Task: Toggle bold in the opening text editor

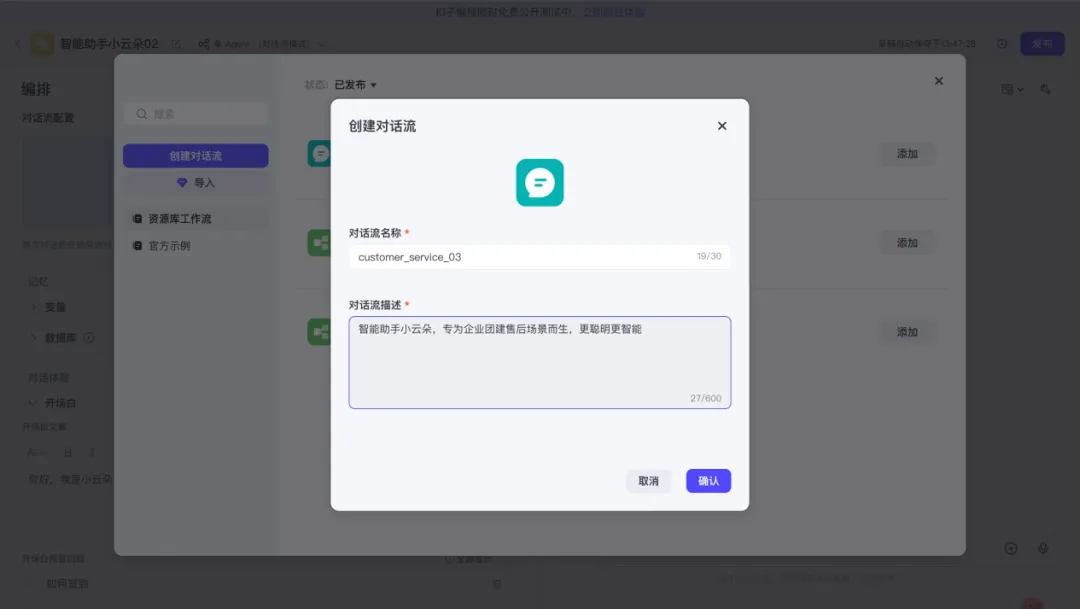Action: pos(68,453)
